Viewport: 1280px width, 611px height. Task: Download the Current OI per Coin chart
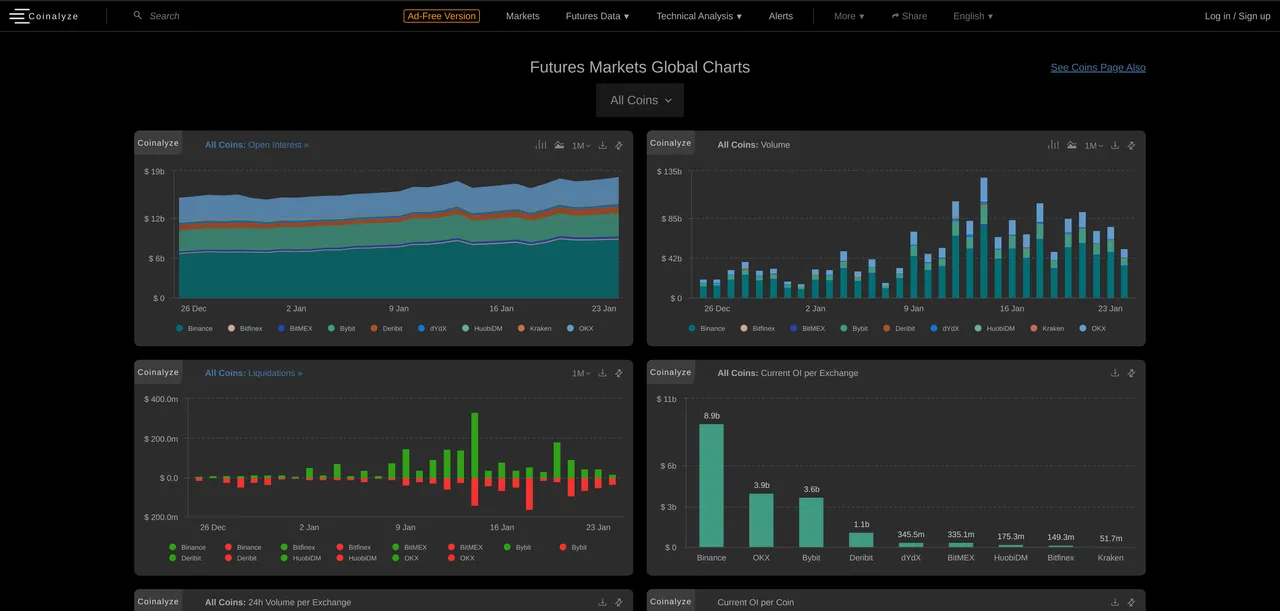pyautogui.click(x=1114, y=602)
